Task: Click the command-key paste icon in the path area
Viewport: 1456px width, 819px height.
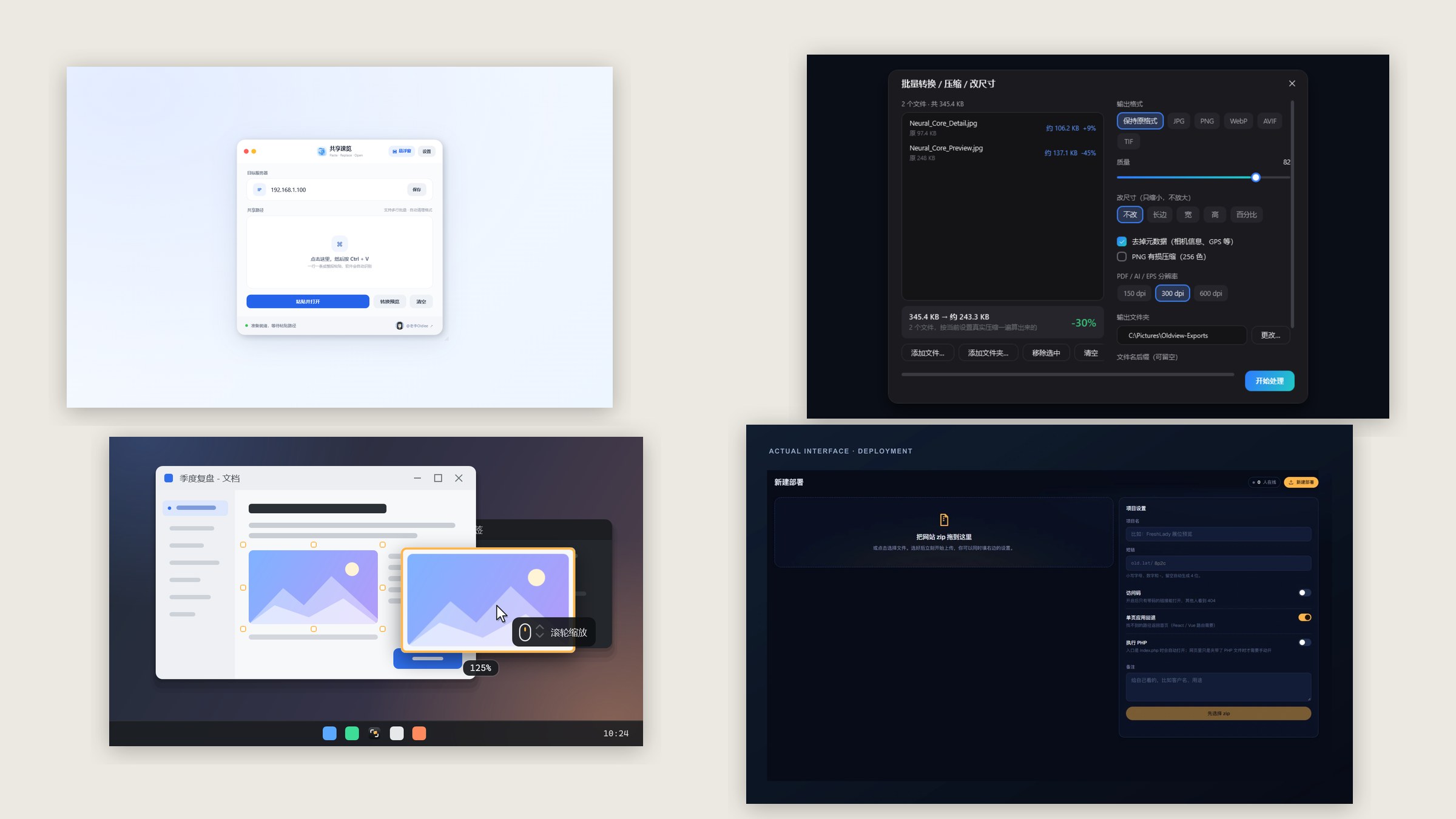Action: click(340, 244)
